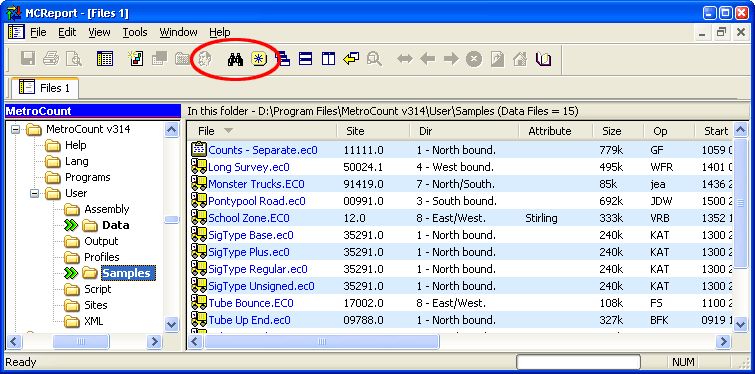Click the greyed magnifier zoom icon
755x374 pixels.
tap(374, 59)
